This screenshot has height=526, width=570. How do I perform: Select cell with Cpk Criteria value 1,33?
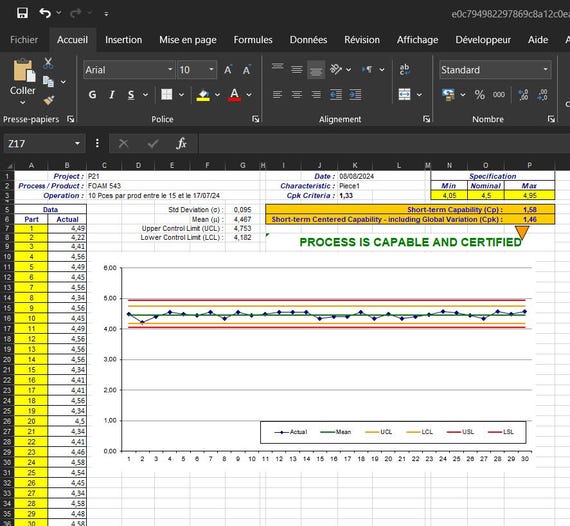[x=346, y=196]
